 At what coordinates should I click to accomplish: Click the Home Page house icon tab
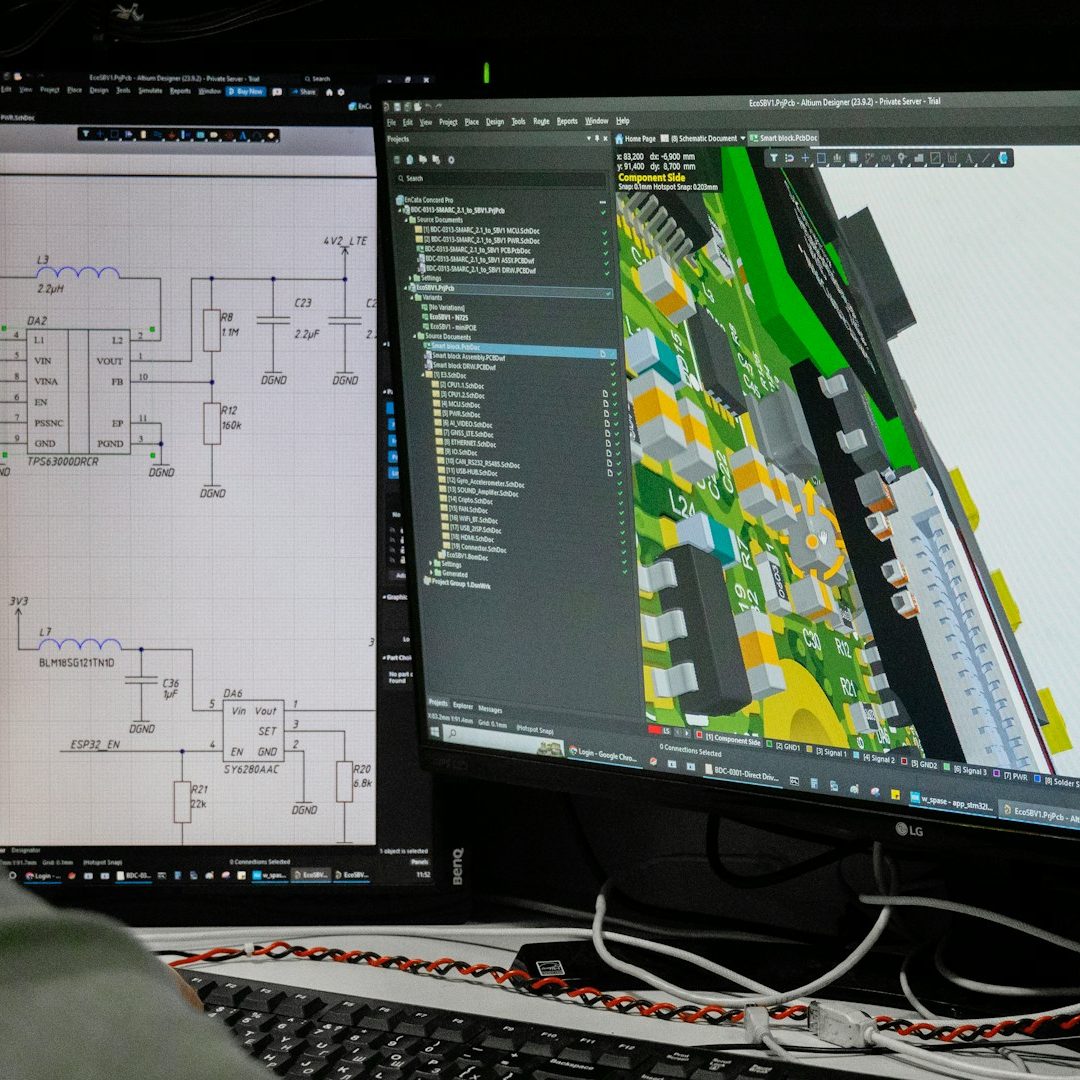tap(620, 138)
